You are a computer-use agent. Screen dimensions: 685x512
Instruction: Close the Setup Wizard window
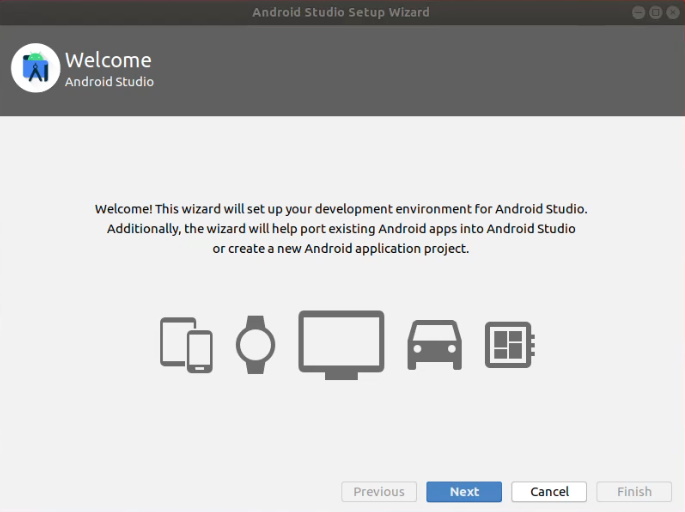673,13
